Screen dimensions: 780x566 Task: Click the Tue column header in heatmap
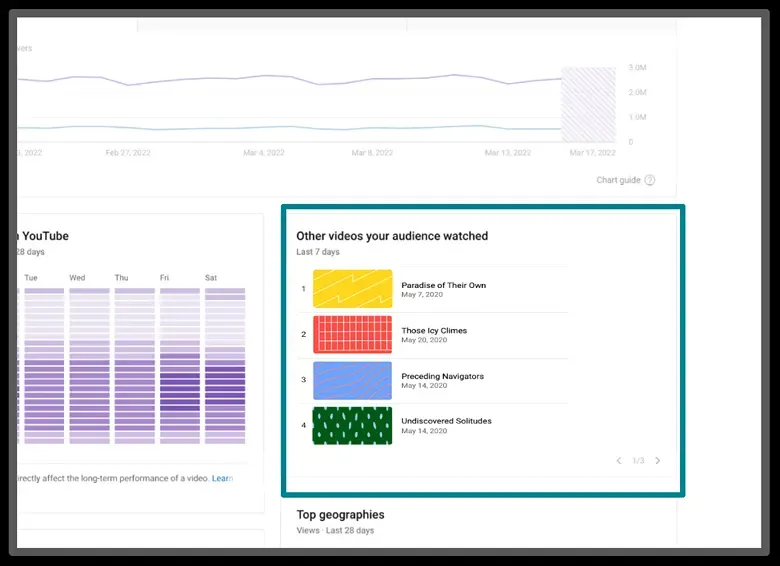(31, 278)
